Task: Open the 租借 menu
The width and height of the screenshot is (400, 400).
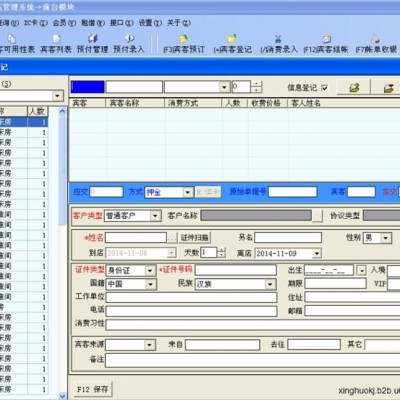Action: 93,23
